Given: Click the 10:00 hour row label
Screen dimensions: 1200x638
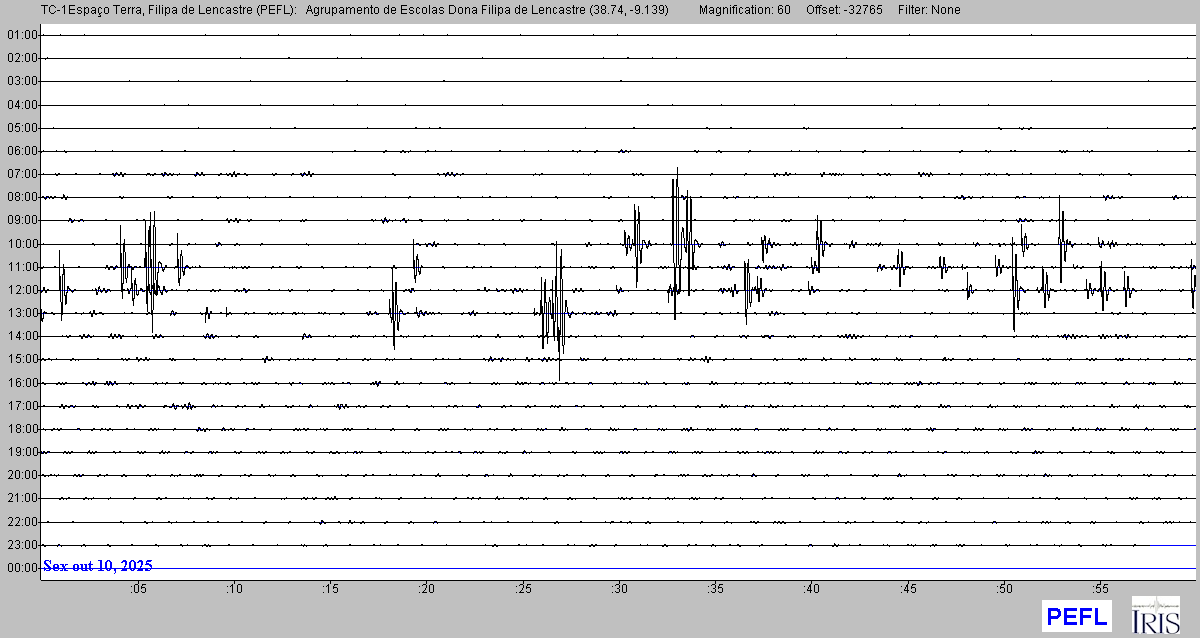Looking at the screenshot, I should click(22, 244).
